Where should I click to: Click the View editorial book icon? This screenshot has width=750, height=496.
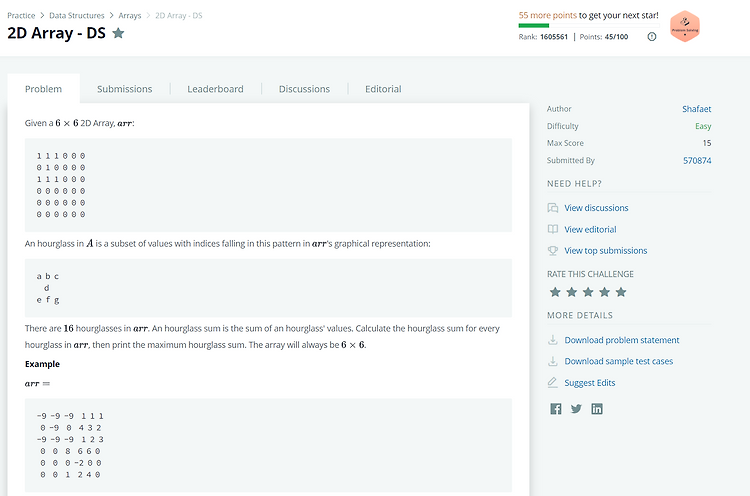point(552,230)
